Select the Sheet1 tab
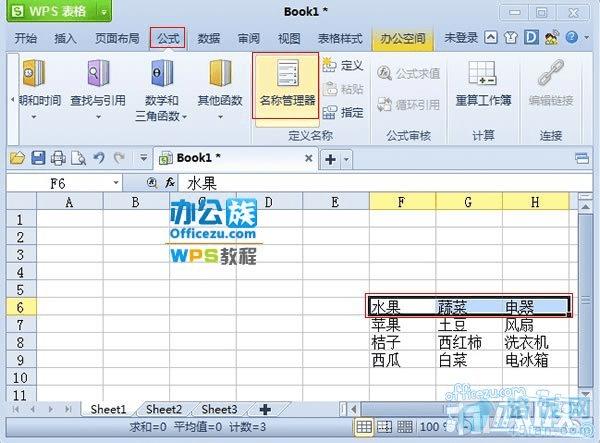 pyautogui.click(x=108, y=409)
